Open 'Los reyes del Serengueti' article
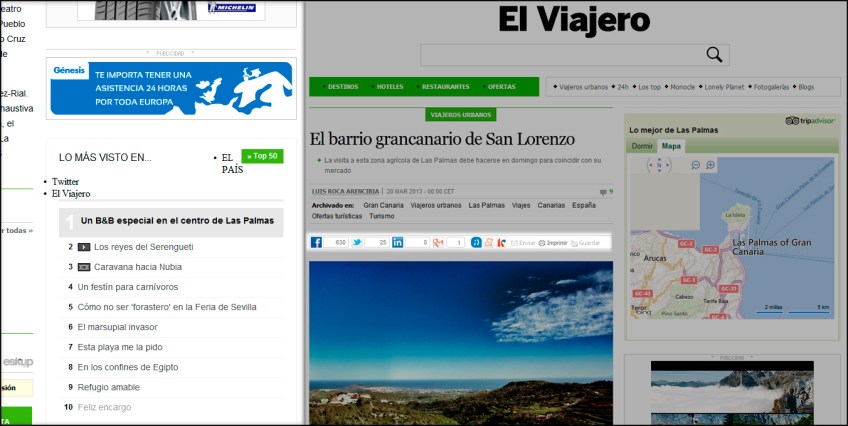Viewport: 848px width, 426px height. click(x=143, y=246)
